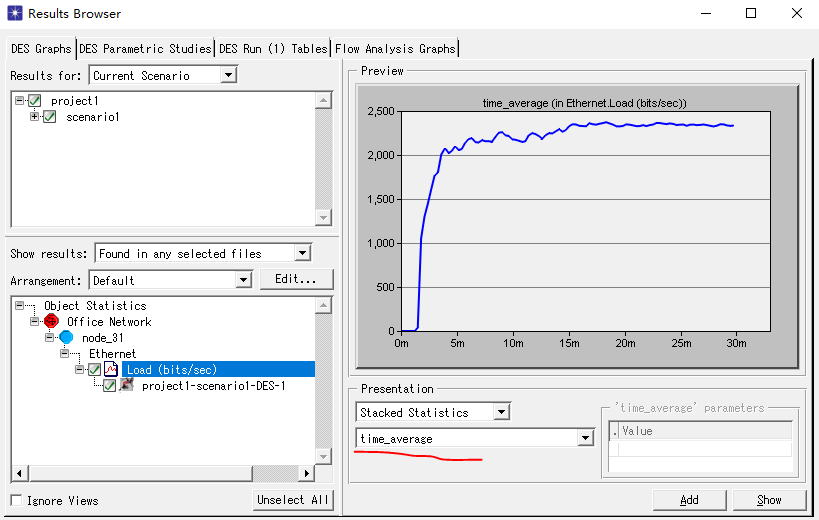Switch to Flow Analysis Graphs tab
The width and height of the screenshot is (819, 520).
point(395,49)
